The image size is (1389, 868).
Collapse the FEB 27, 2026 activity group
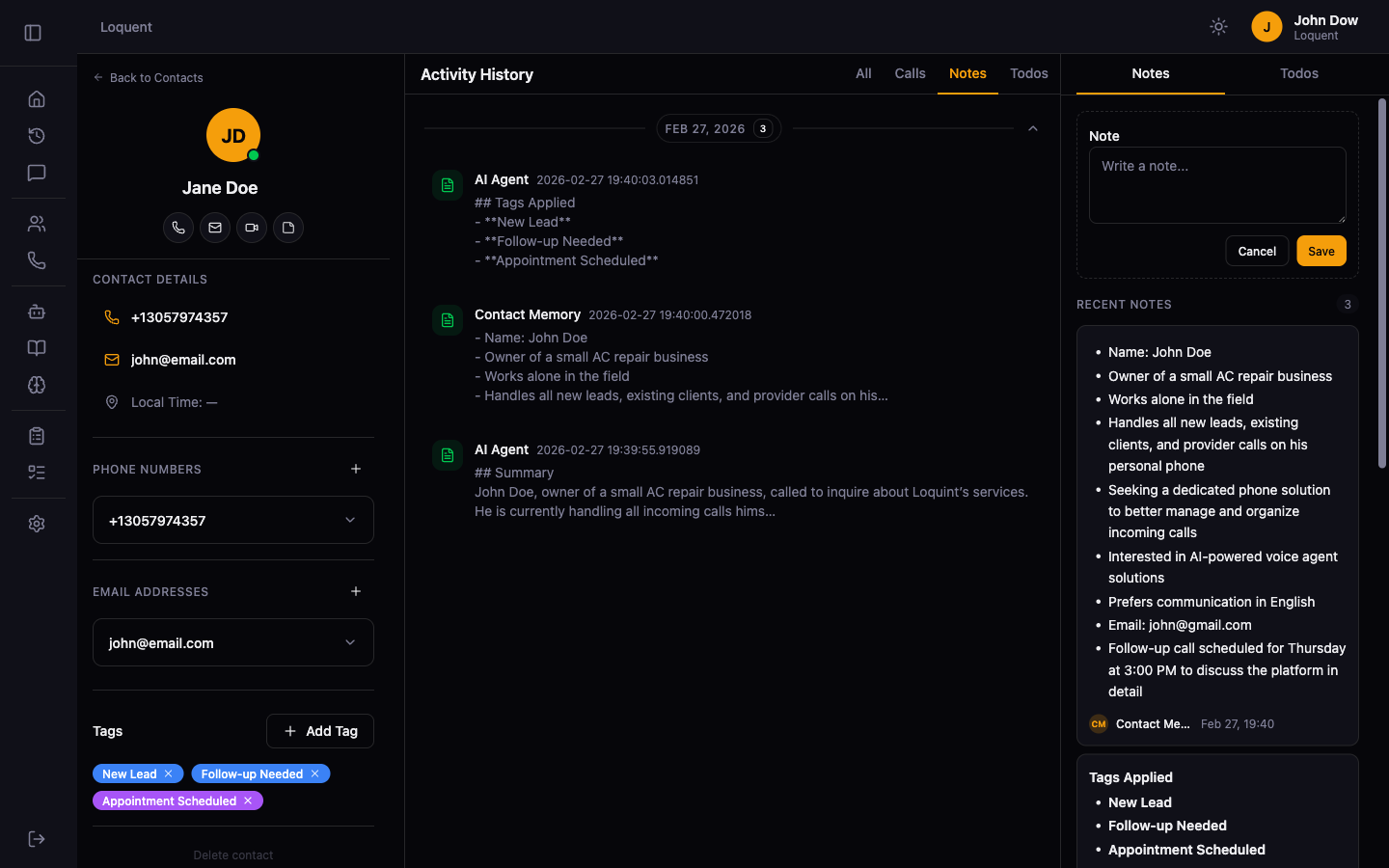(x=1033, y=127)
